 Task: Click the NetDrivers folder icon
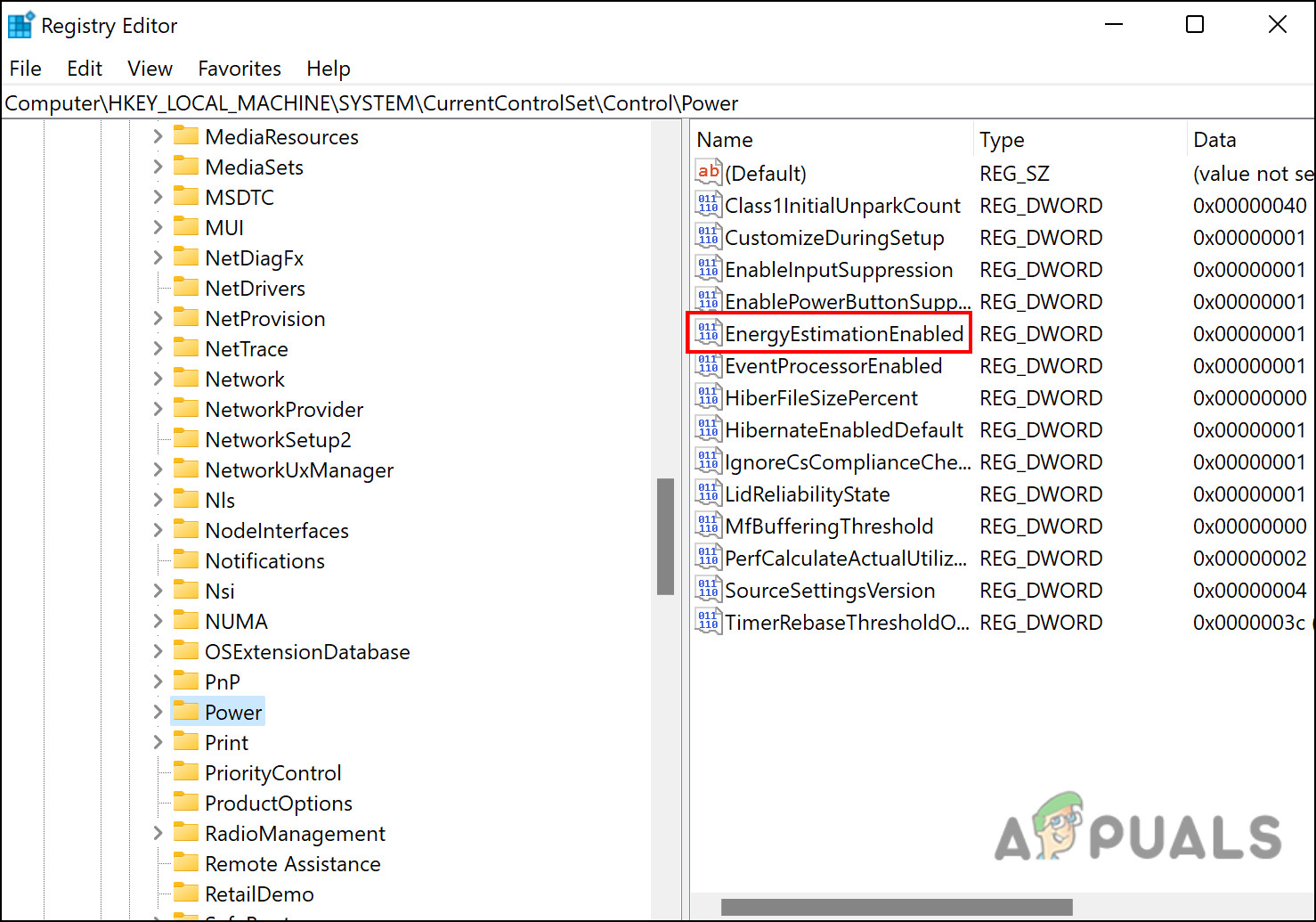186,287
